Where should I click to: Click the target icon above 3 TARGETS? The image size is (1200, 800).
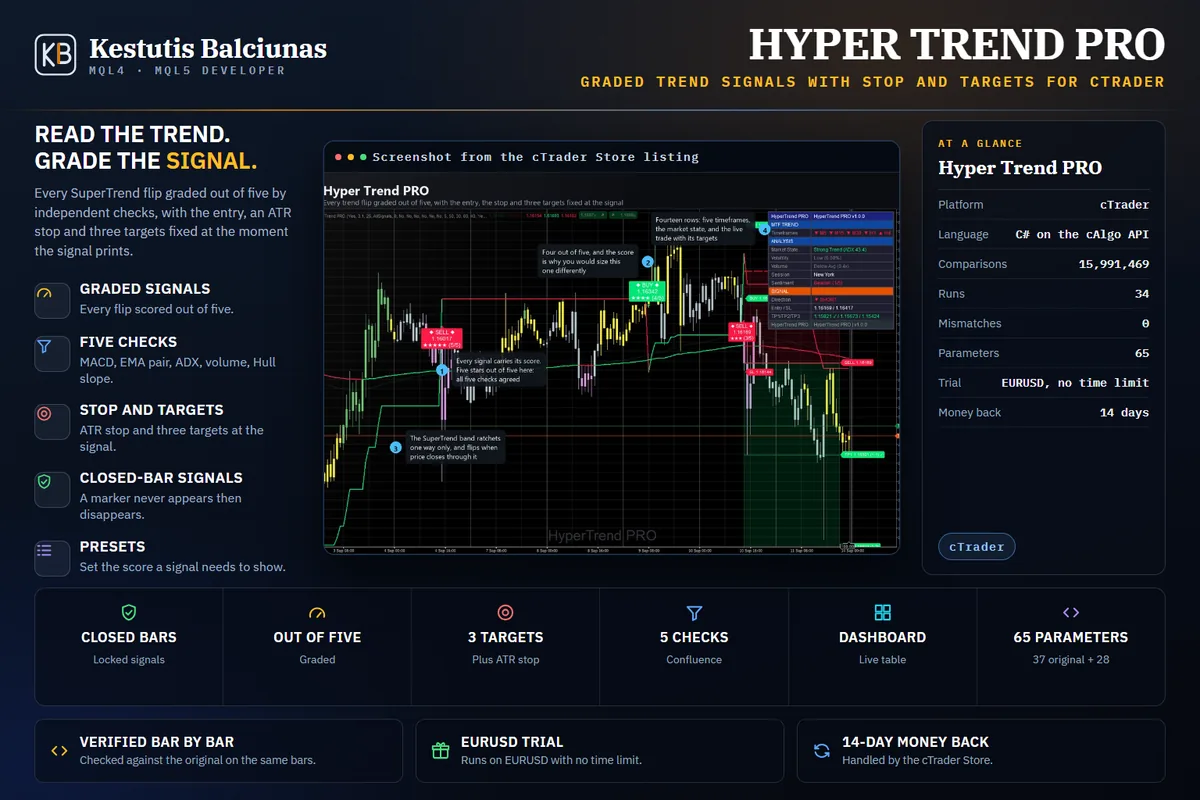[x=505, y=612]
